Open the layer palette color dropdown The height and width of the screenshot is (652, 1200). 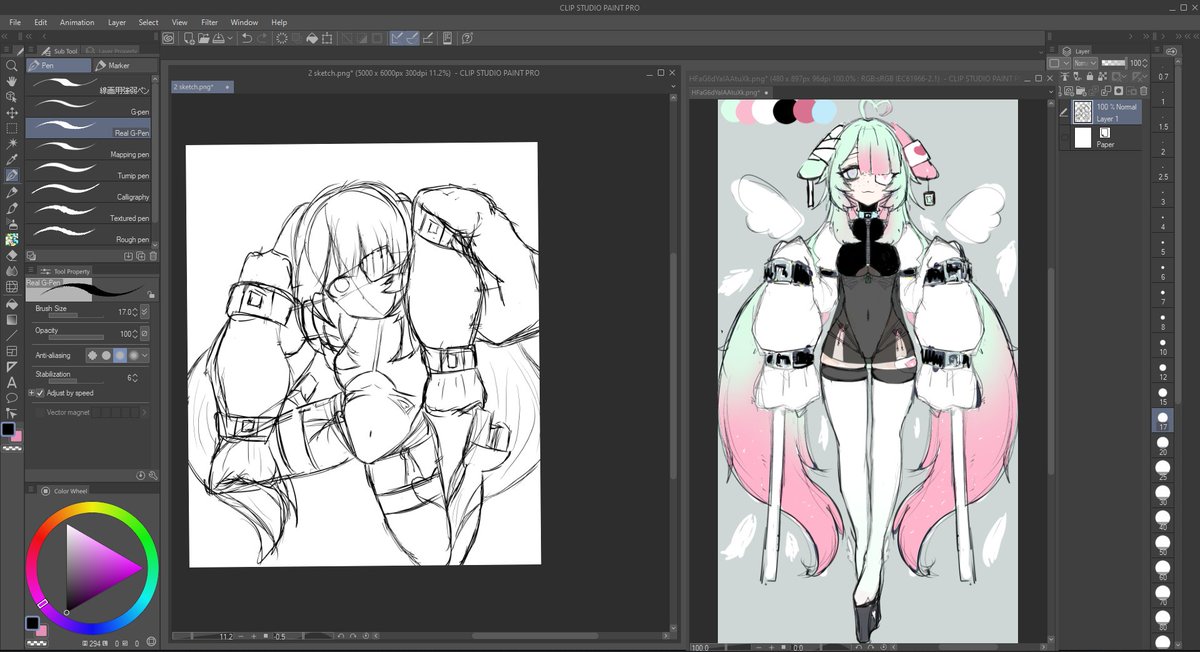point(1059,63)
